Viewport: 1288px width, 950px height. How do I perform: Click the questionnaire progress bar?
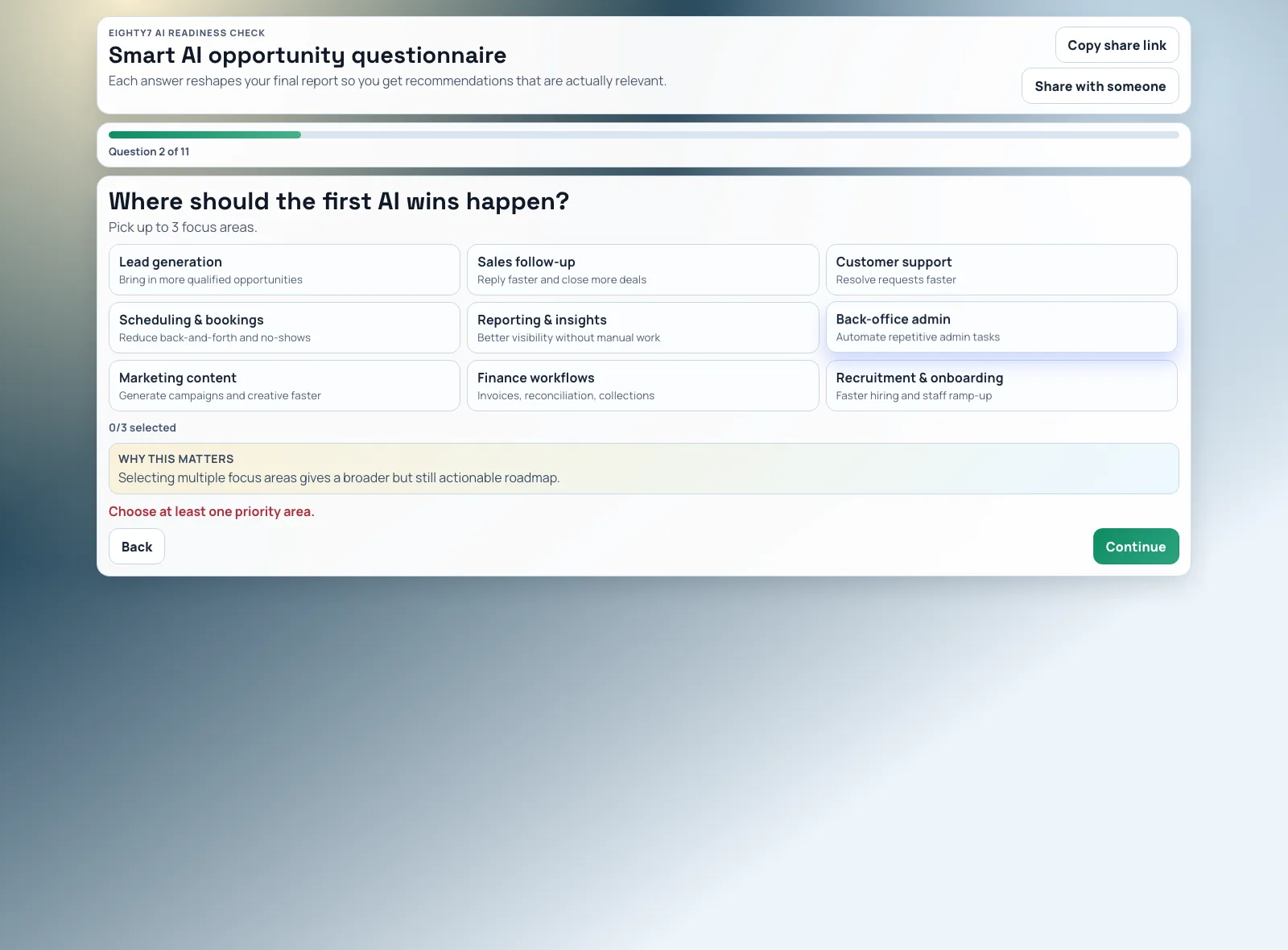642,134
